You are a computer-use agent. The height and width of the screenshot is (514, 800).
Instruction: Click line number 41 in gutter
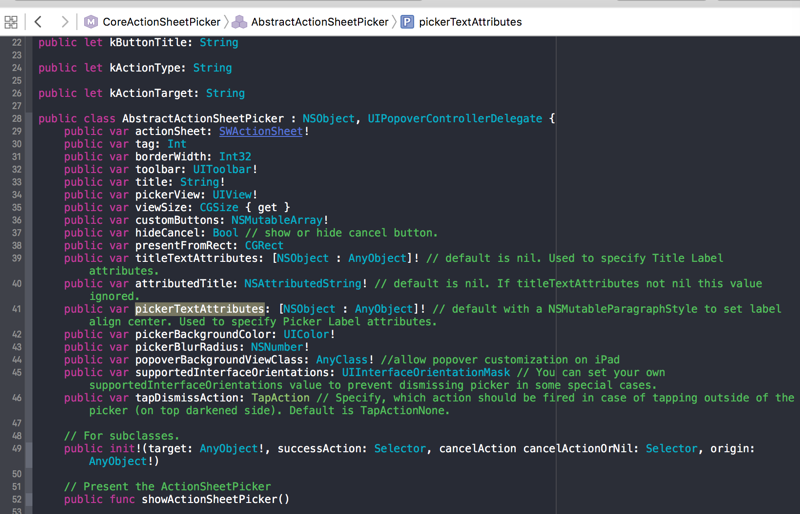(x=17, y=309)
